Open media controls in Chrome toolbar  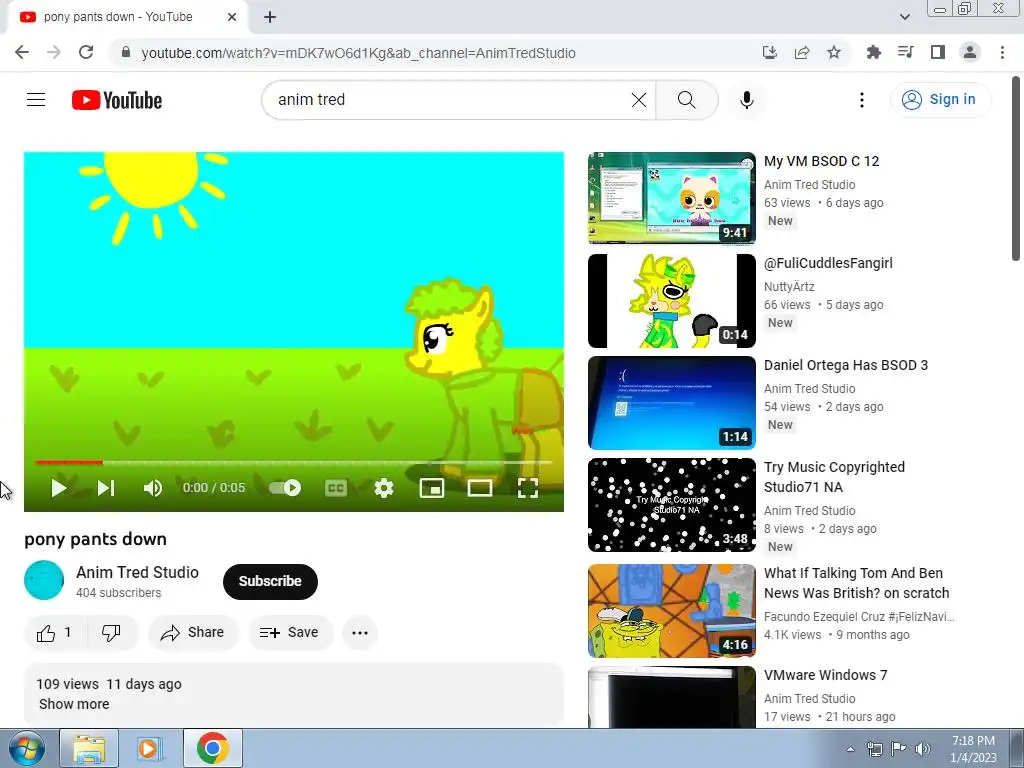point(905,53)
